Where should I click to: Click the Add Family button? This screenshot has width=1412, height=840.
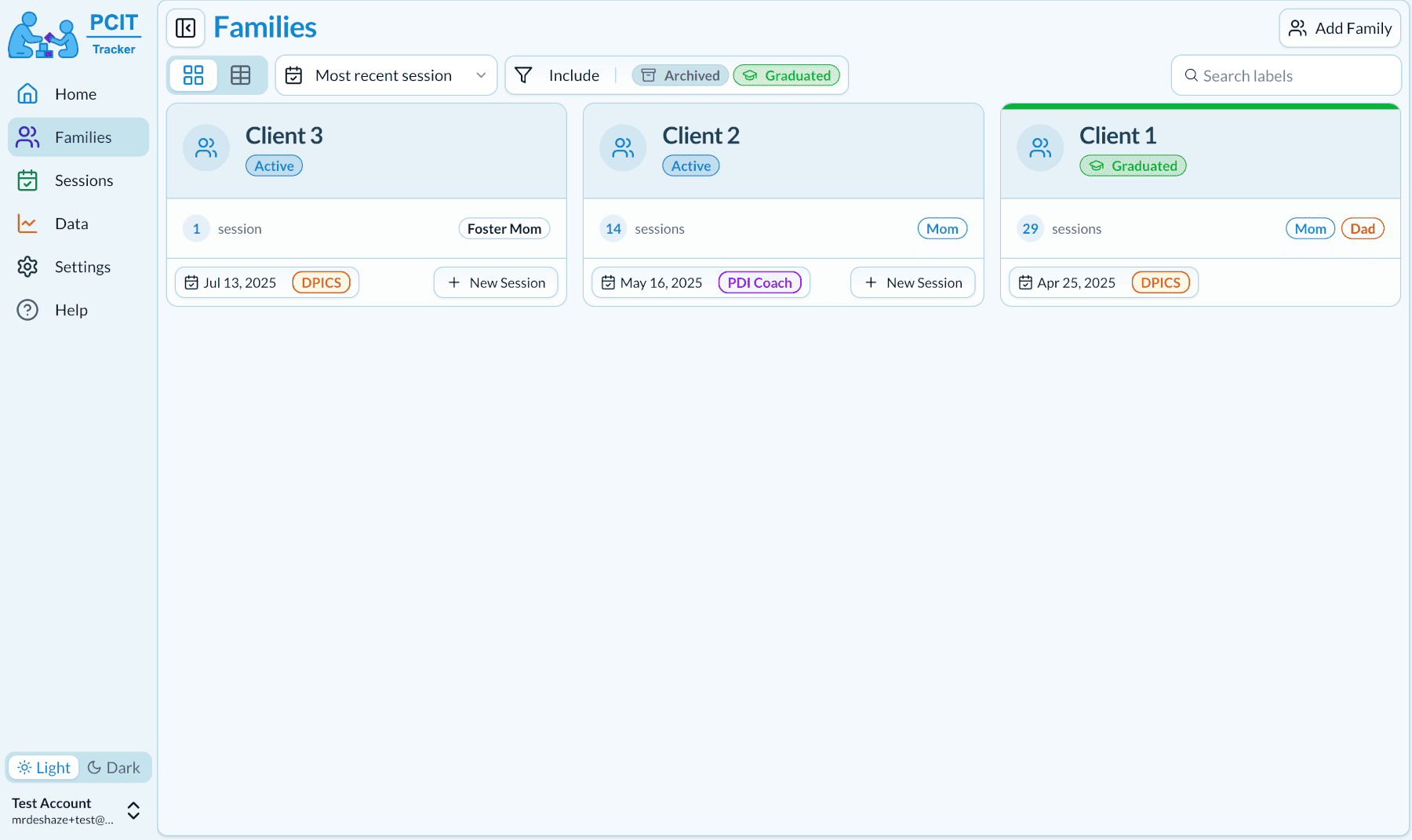pos(1340,28)
